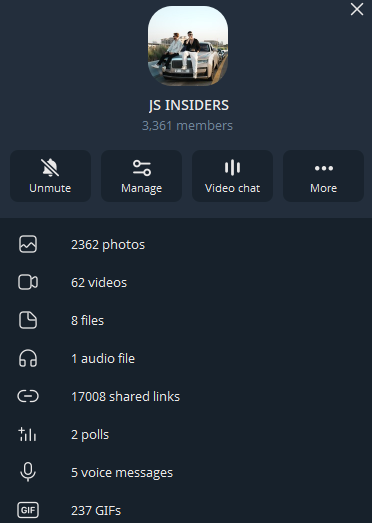372x523 pixels.
Task: Click the polls bar chart icon
Action: point(28,434)
